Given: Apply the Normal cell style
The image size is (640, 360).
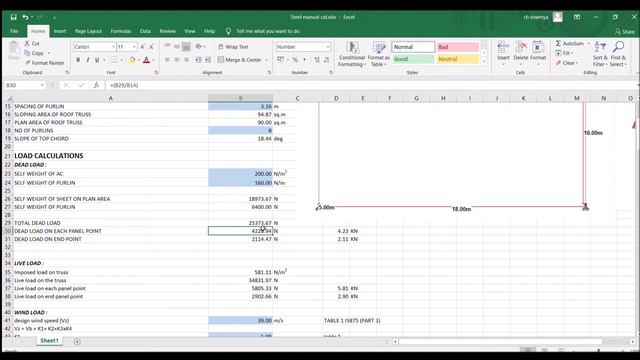Looking at the screenshot, I should point(413,47).
